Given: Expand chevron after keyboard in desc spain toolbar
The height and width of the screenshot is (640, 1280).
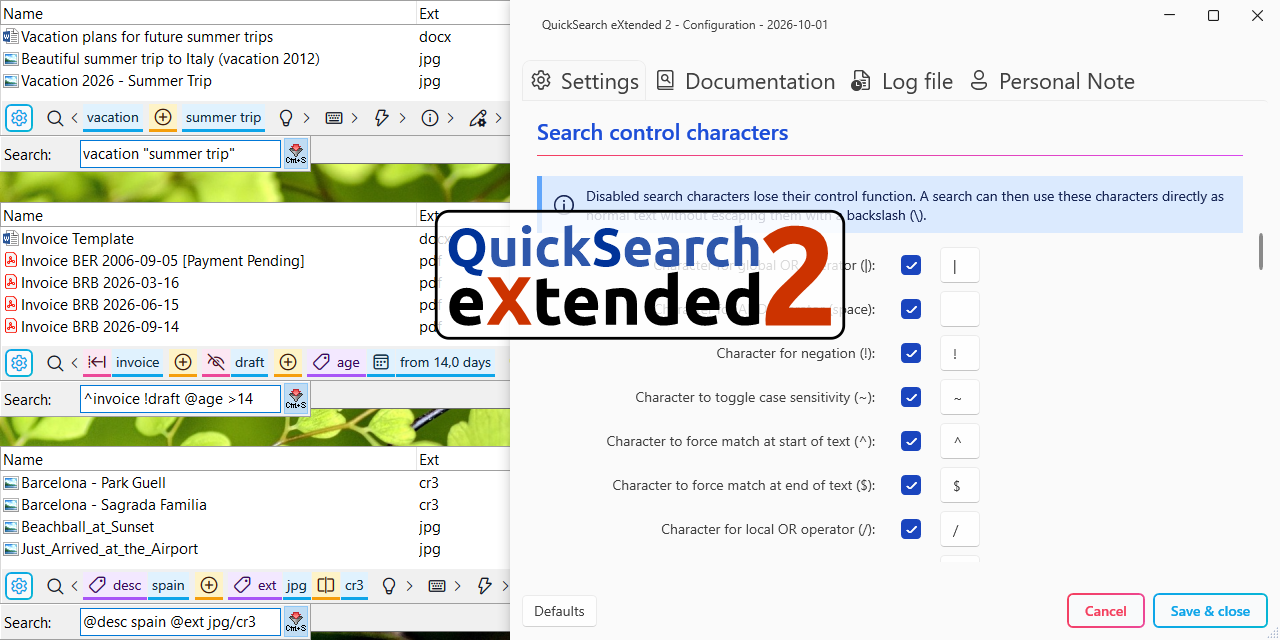Looking at the screenshot, I should 458,586.
